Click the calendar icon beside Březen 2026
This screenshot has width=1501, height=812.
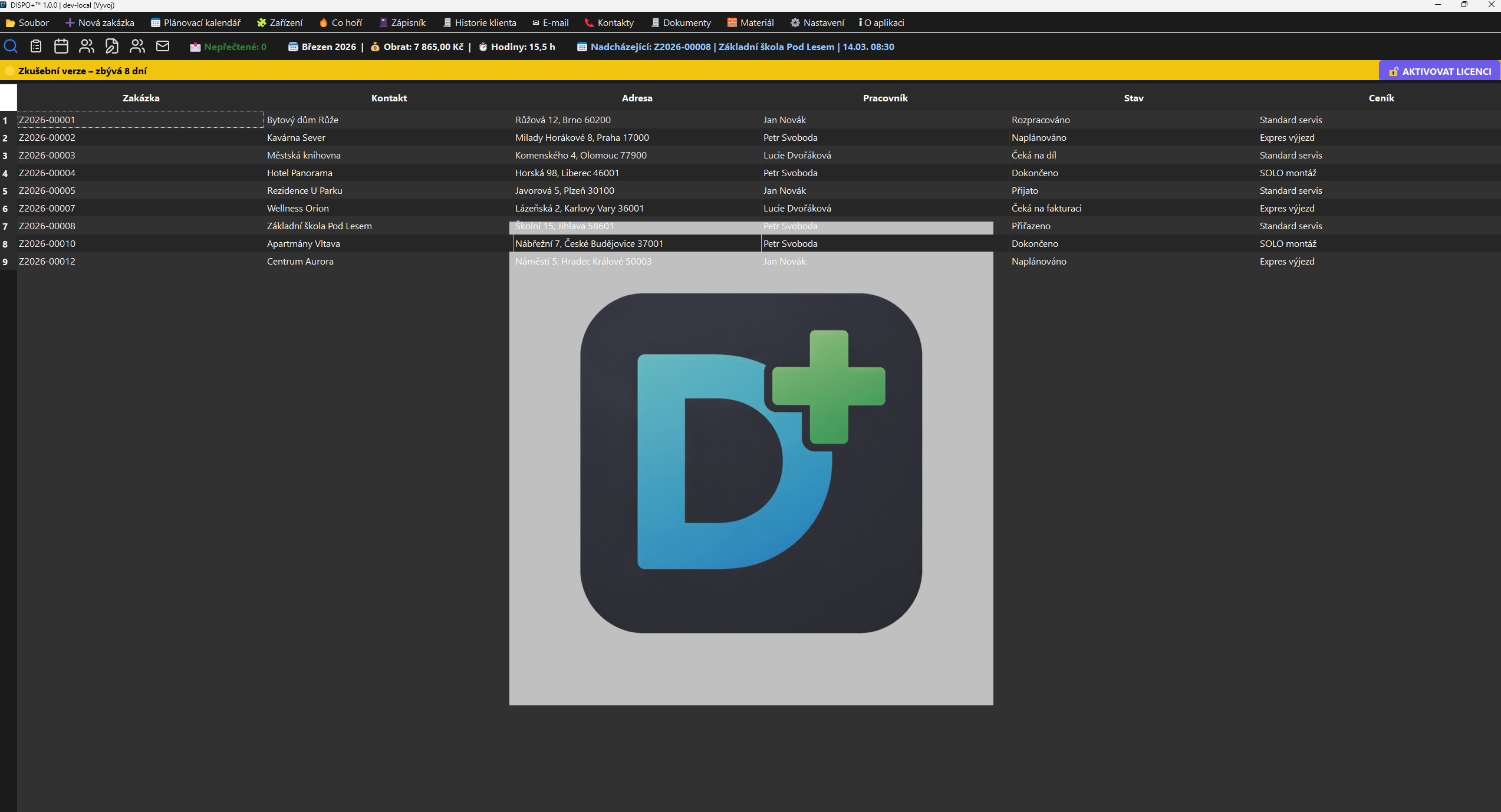(293, 47)
